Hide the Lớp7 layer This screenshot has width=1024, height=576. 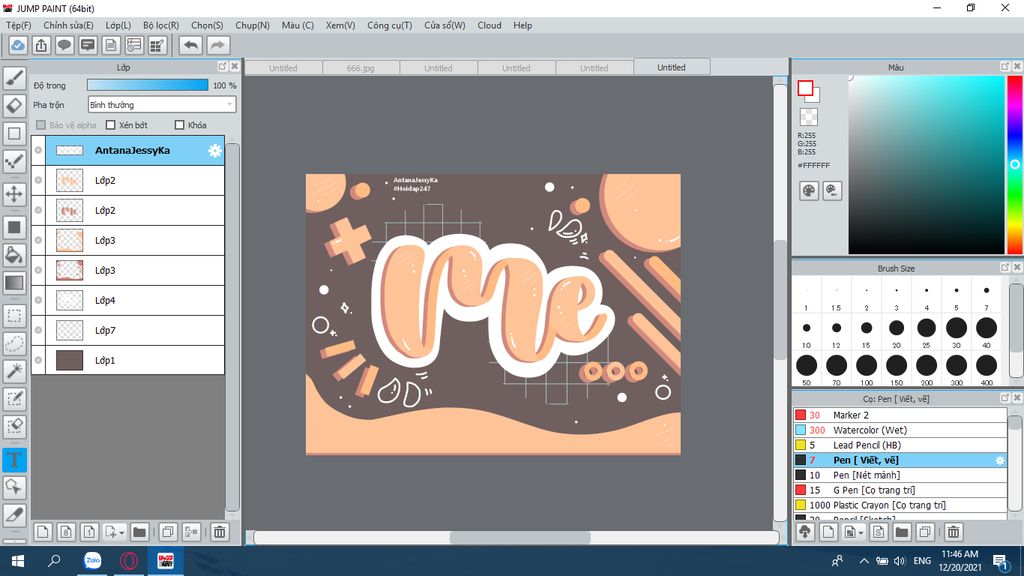39,330
